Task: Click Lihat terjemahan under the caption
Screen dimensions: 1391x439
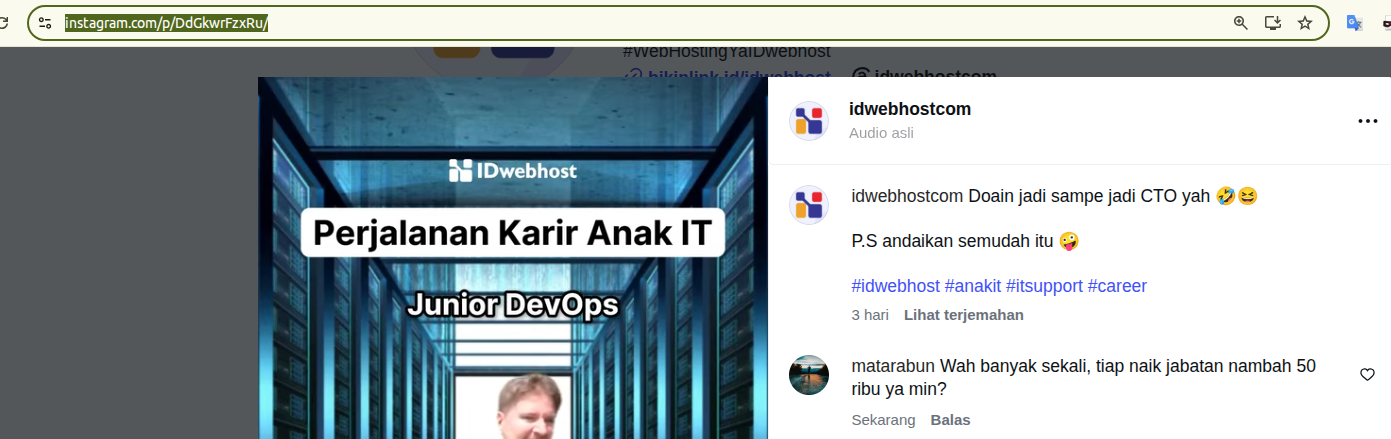Action: tap(964, 315)
